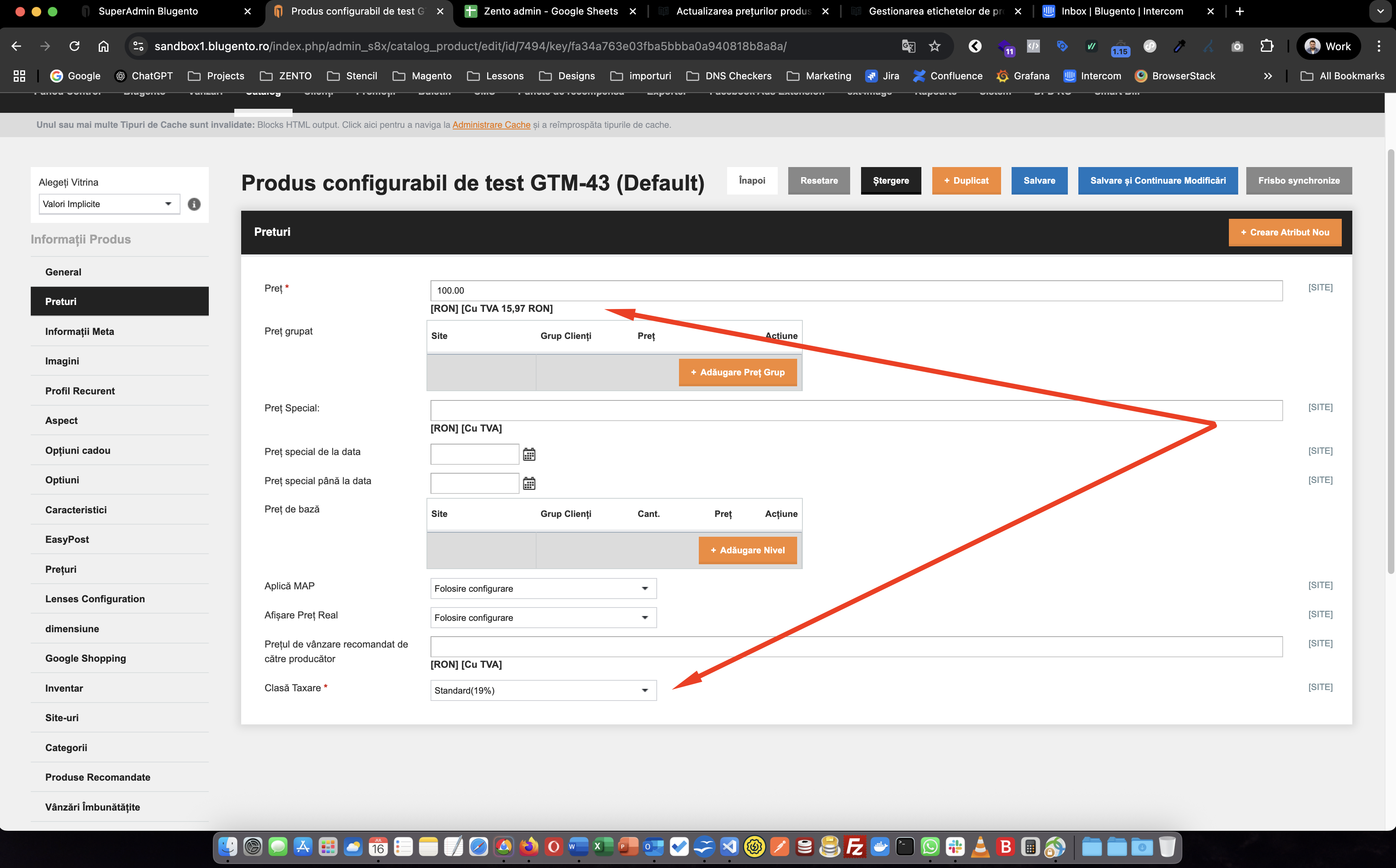This screenshot has width=1396, height=868.
Task: Expand the Aplică MAP dropdown
Action: point(543,589)
